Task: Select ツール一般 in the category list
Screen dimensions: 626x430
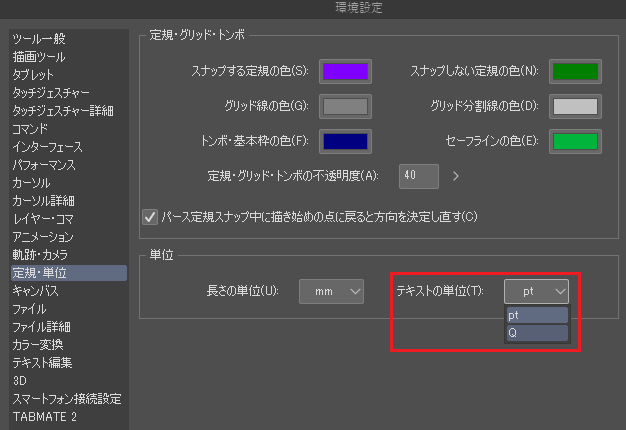Action: point(39,38)
